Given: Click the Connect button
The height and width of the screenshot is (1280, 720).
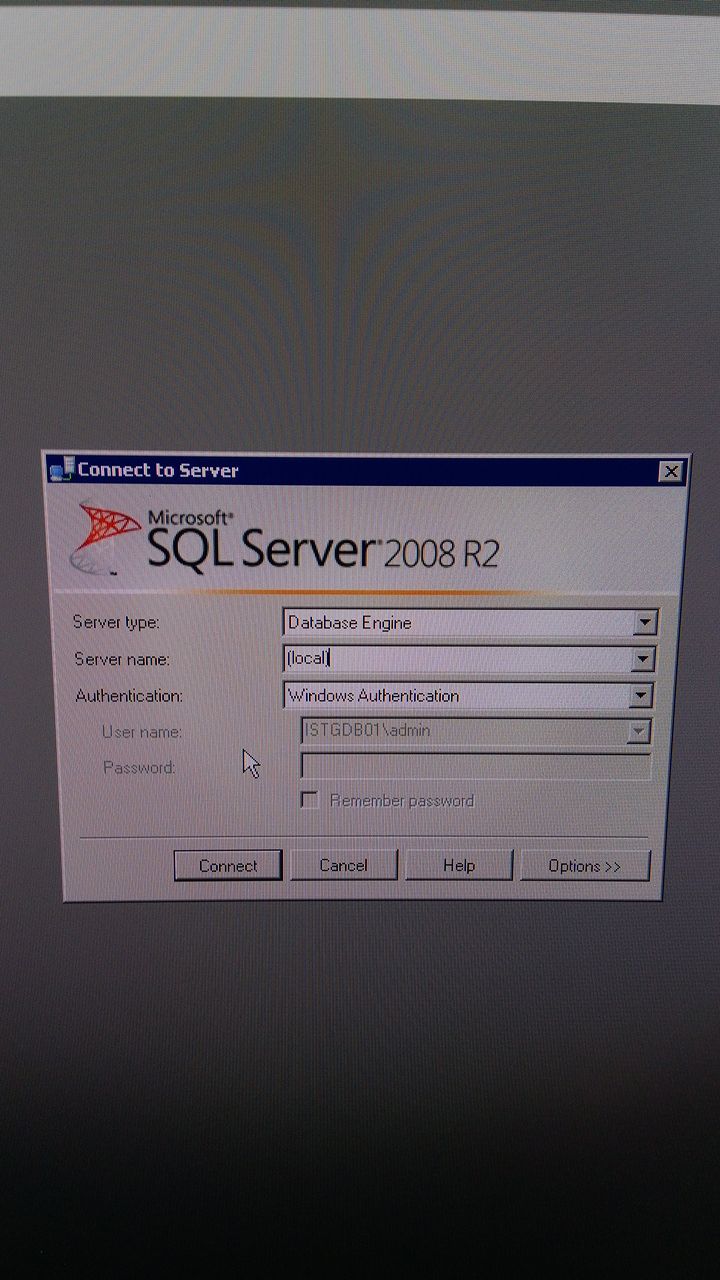Looking at the screenshot, I should tap(228, 865).
